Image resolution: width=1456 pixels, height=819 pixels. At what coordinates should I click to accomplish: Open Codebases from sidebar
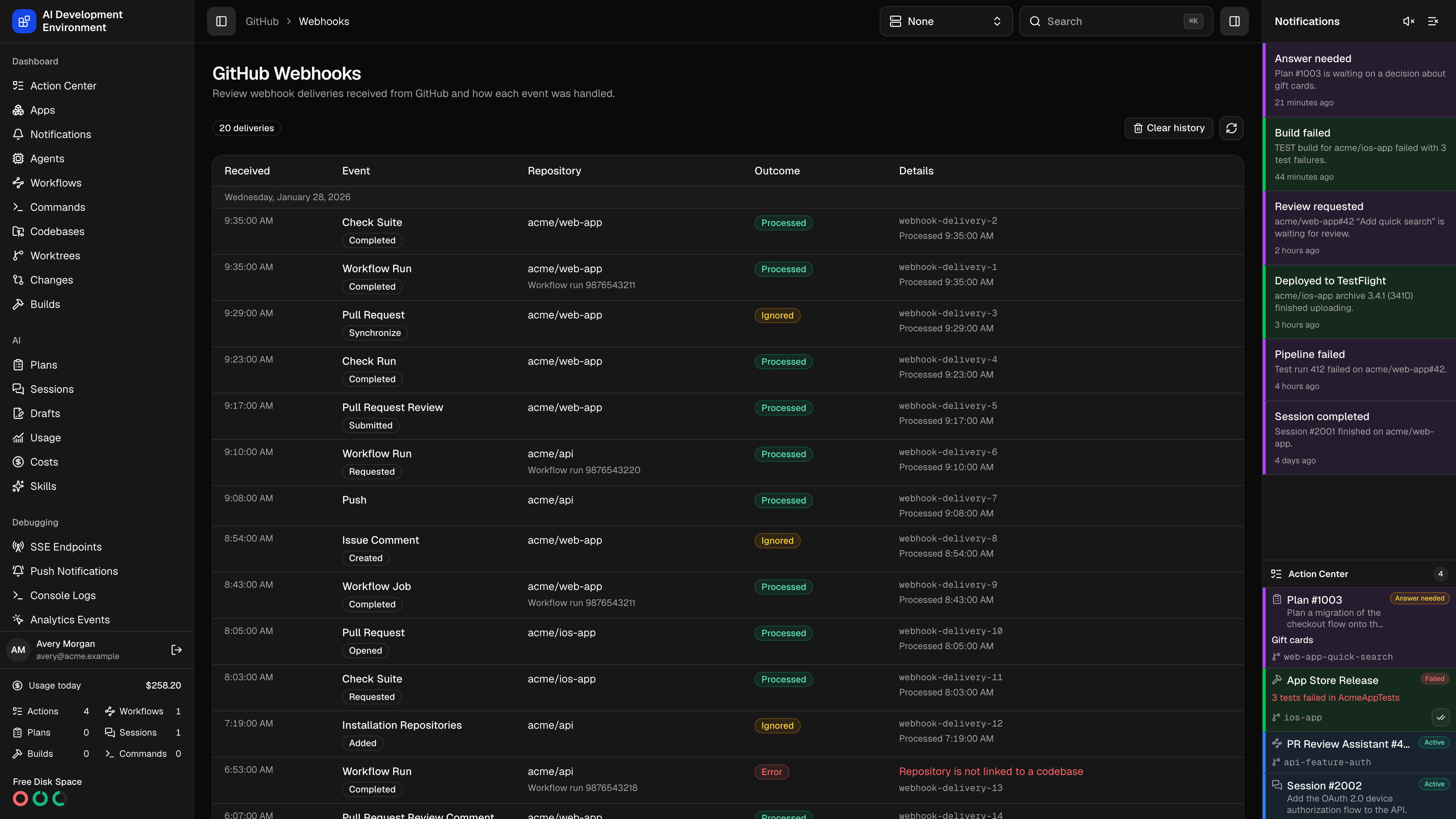(97, 232)
